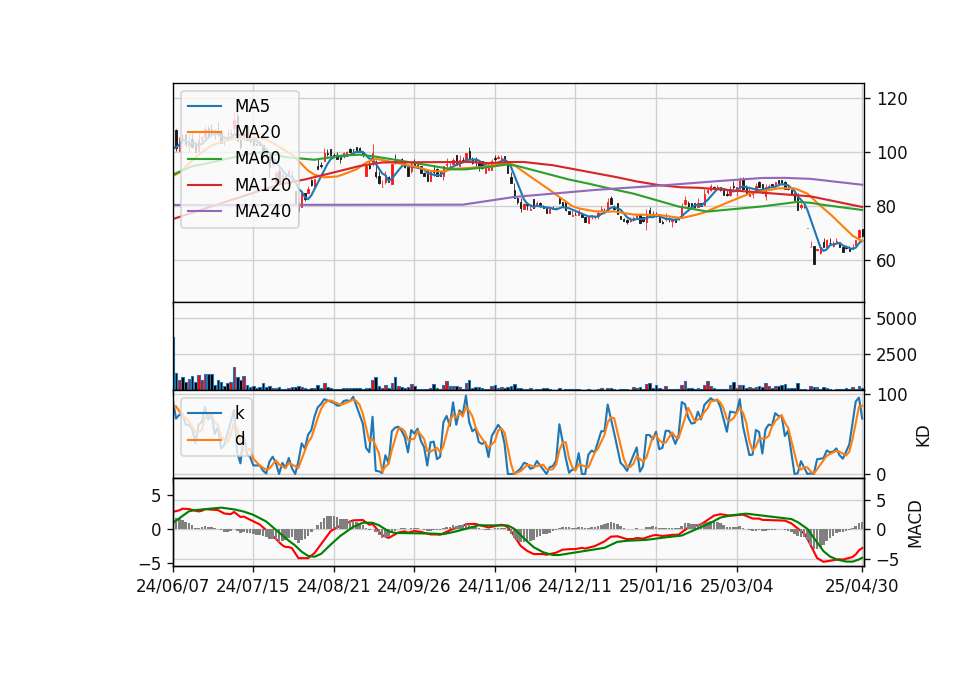The image size is (960, 690).
Task: Click the d legend label in KD panel
Action: coord(240,439)
